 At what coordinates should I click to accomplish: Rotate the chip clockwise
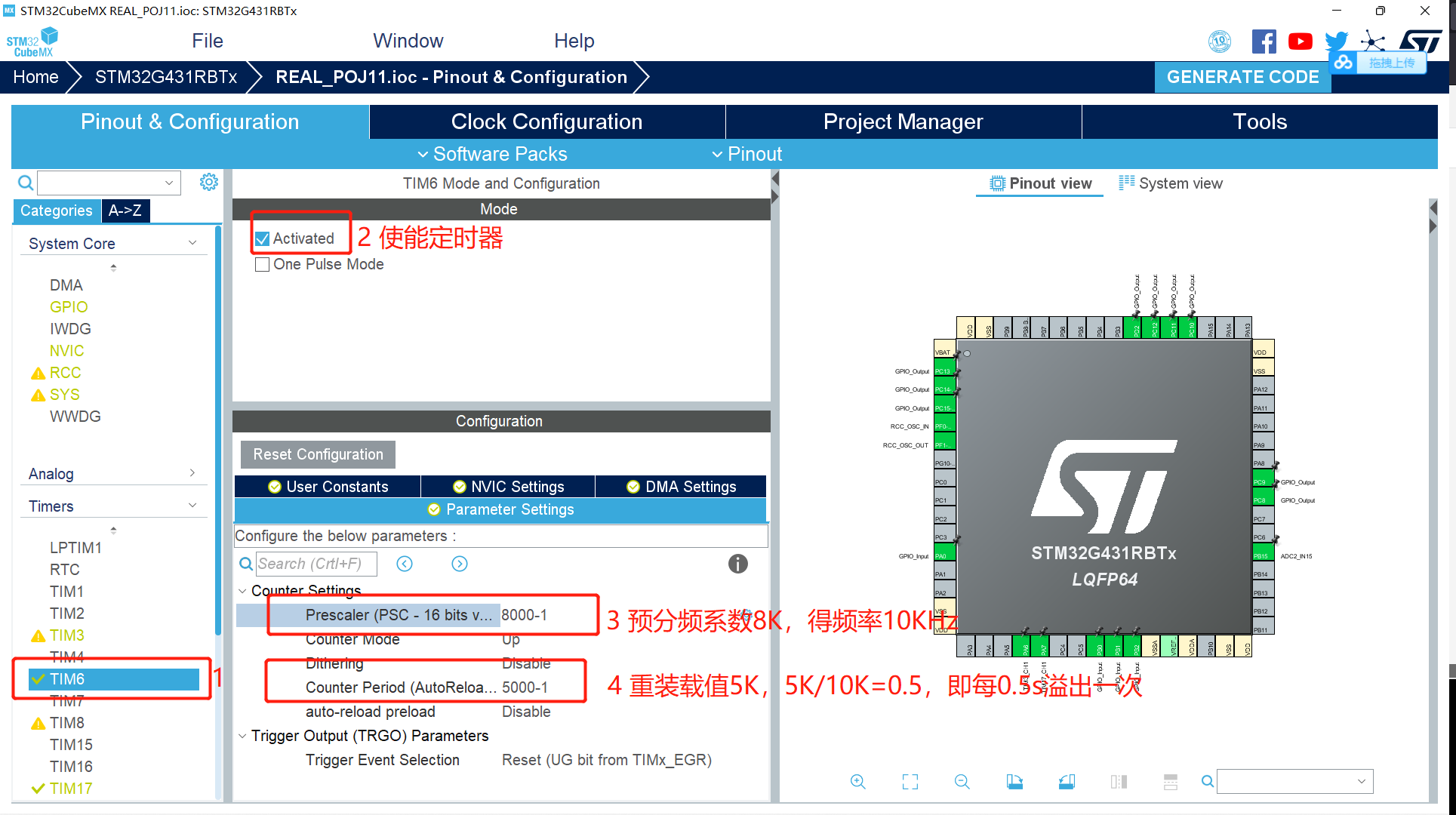tap(1014, 782)
